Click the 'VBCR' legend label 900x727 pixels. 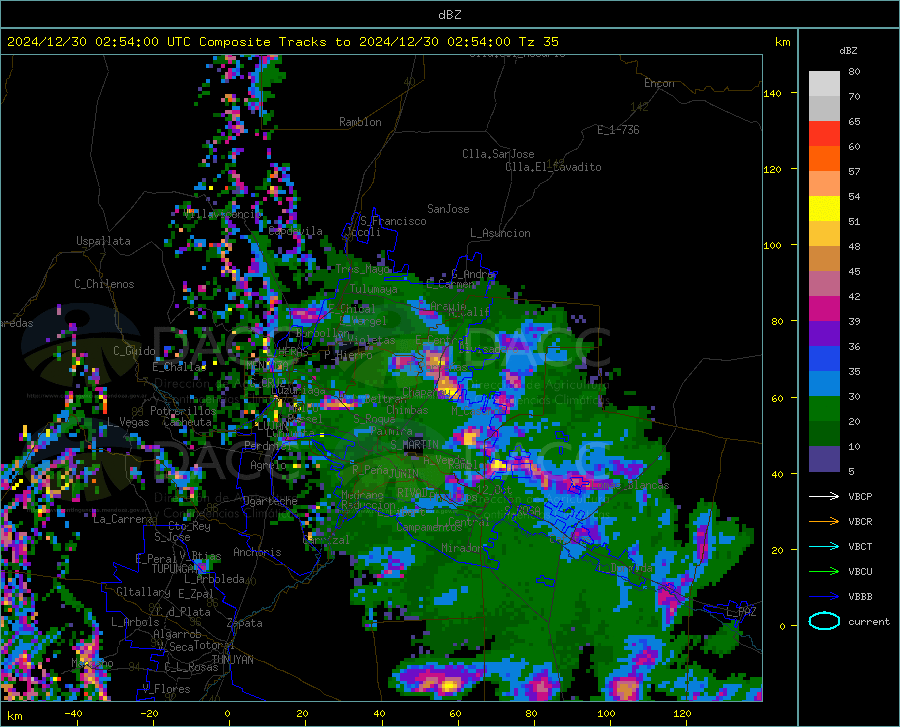coord(860,521)
